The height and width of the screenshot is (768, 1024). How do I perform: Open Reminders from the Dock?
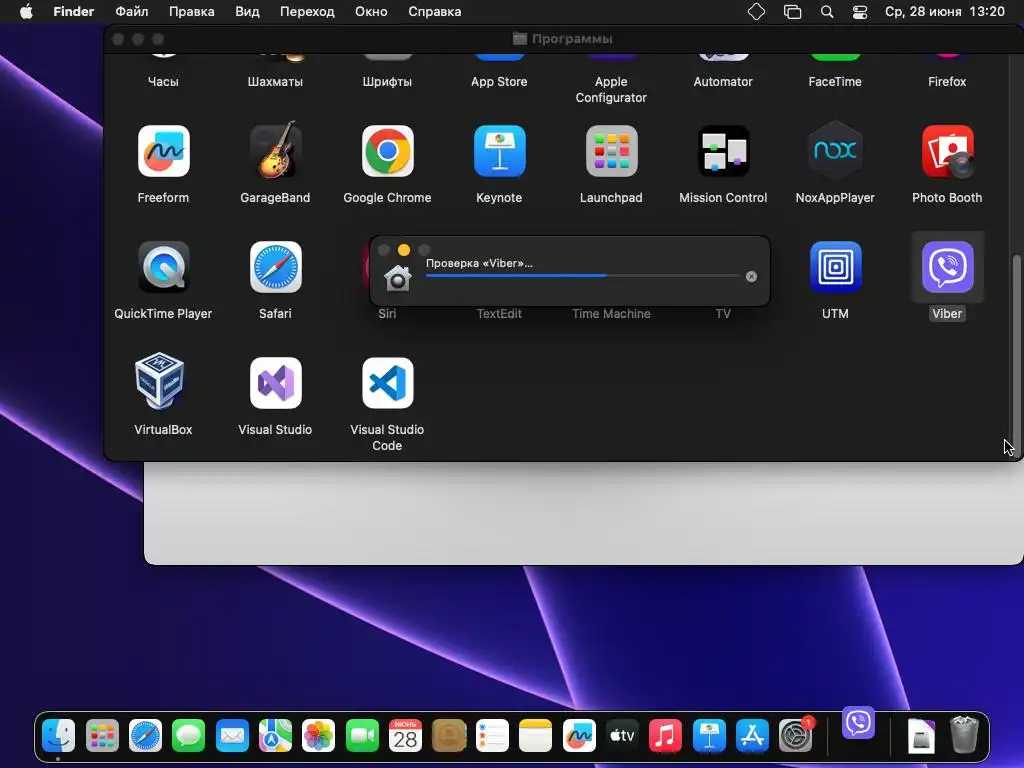point(492,736)
